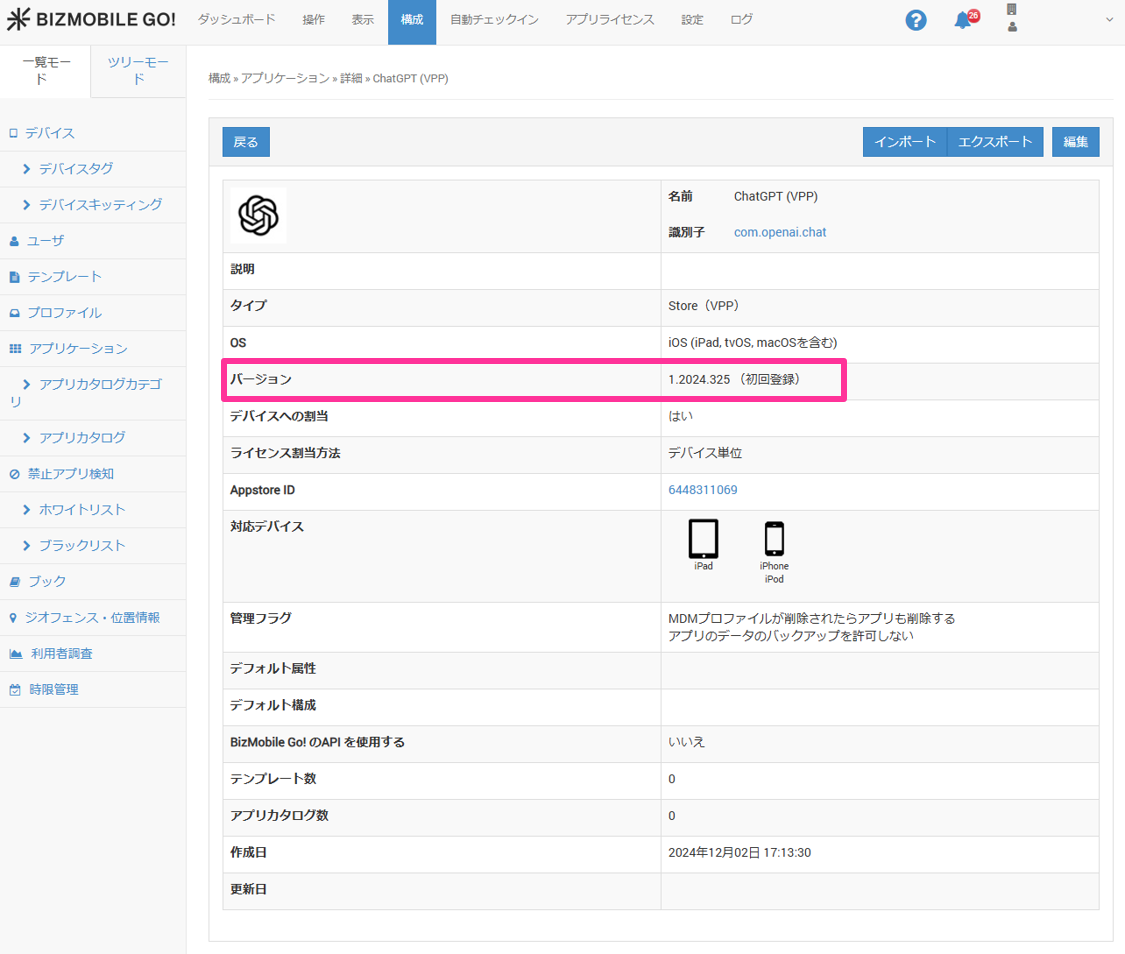Open the notifications bell icon
1125x954 pixels.
coord(962,20)
